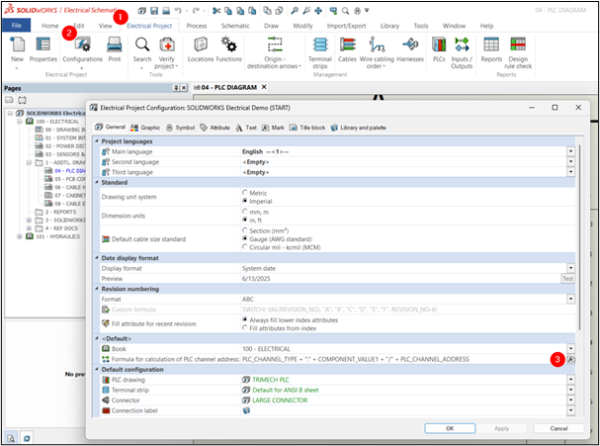Screen dimensions: 600x446
Task: Select Section (mm²) cable size standard
Action: click(245, 230)
